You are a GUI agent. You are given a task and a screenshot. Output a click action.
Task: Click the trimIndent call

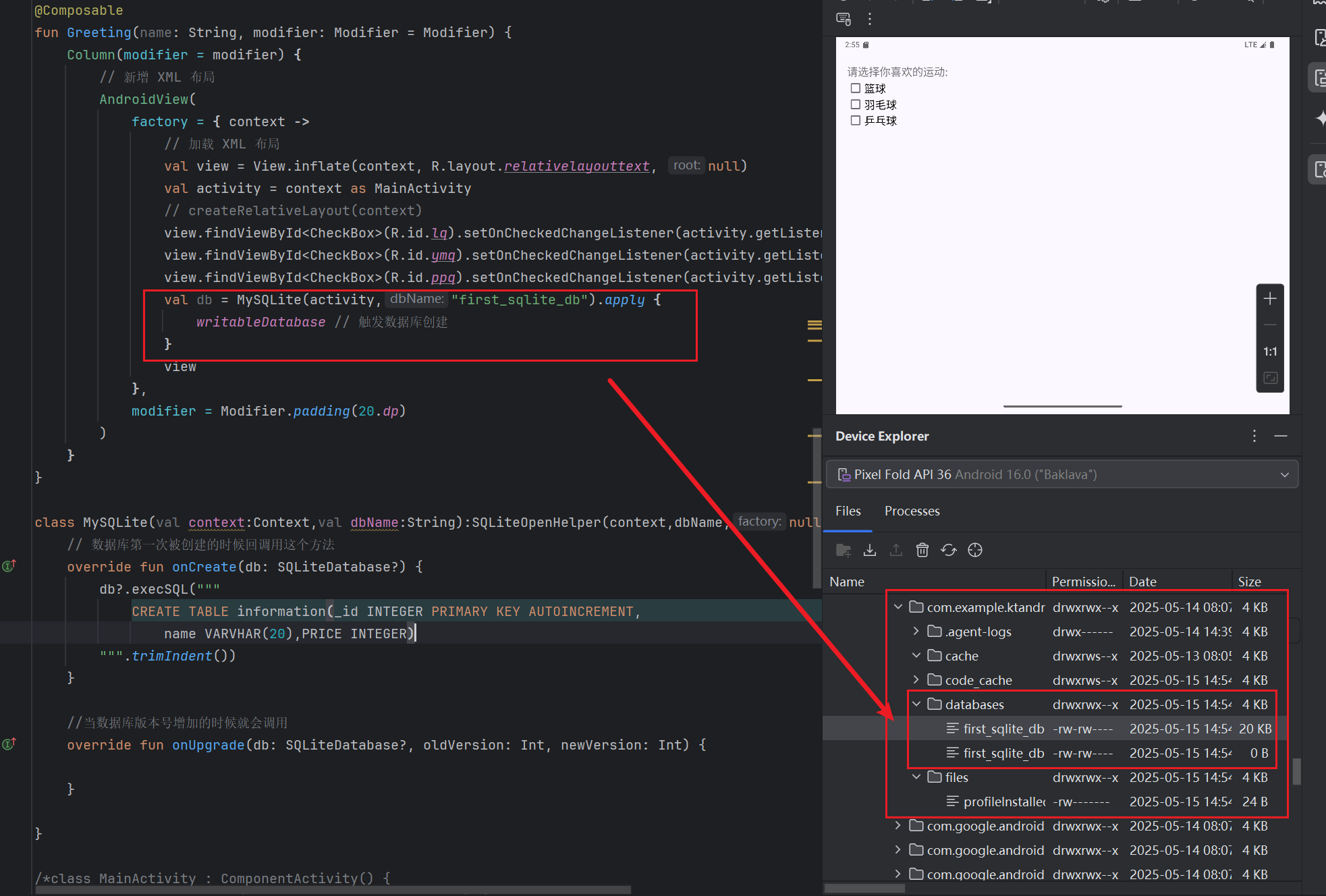(171, 656)
